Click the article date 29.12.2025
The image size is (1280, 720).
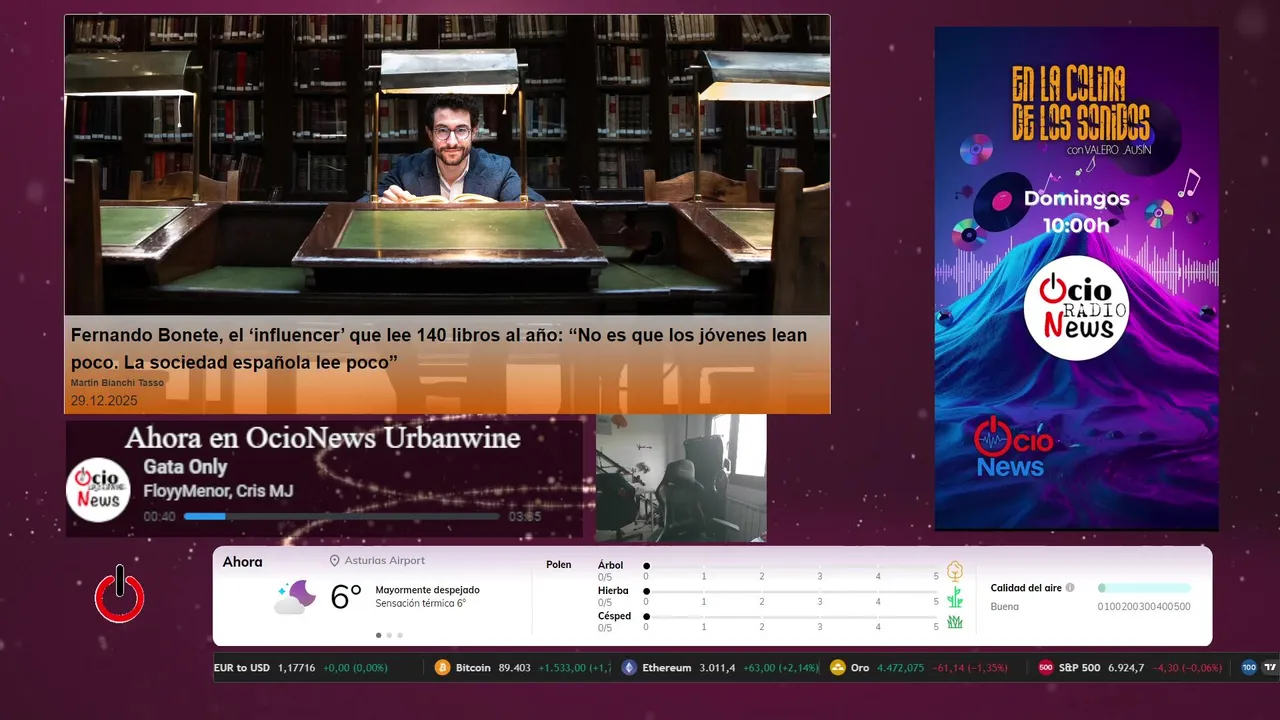click(104, 401)
